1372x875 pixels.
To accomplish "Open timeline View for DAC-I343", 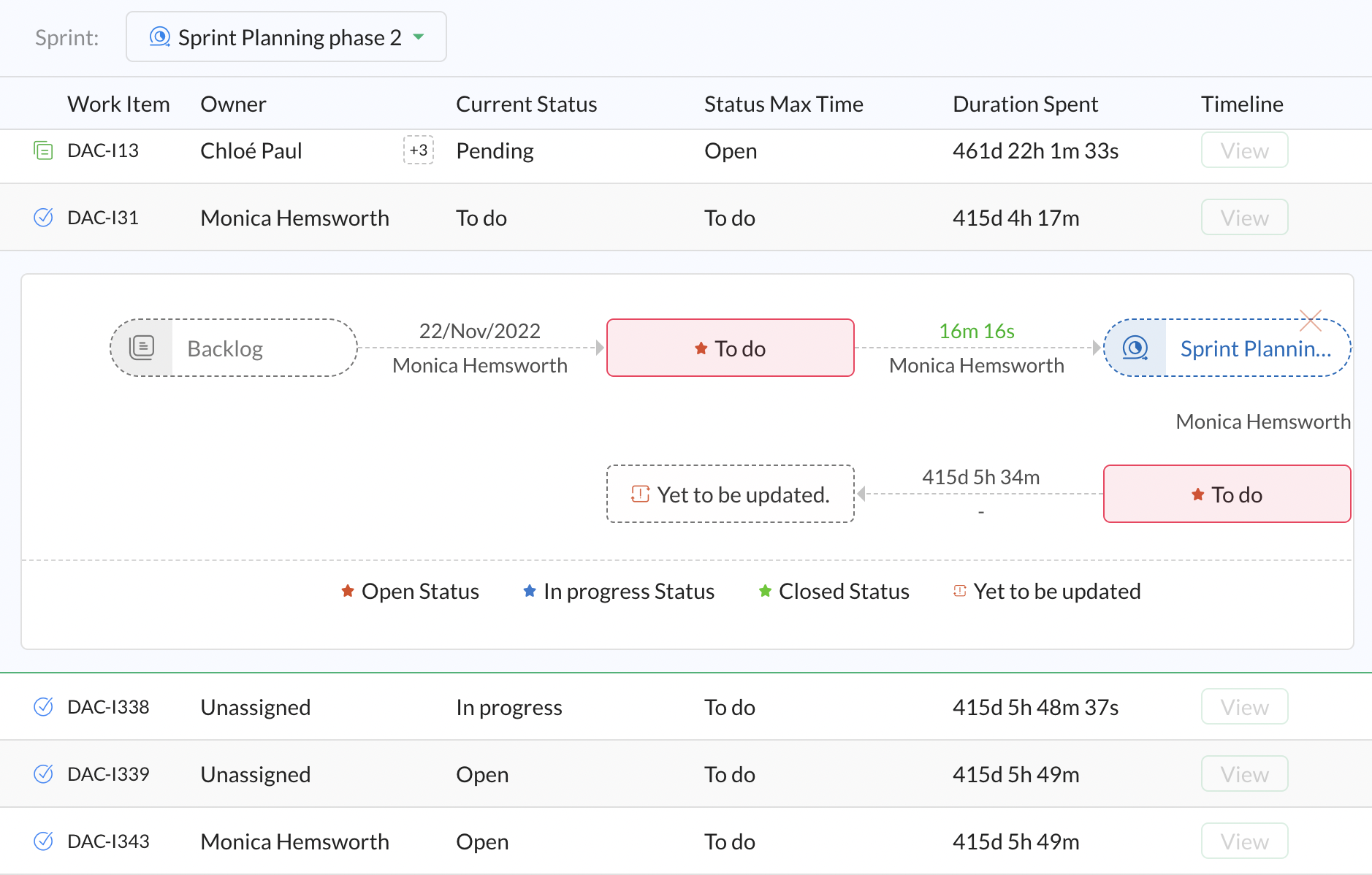I will [1244, 841].
